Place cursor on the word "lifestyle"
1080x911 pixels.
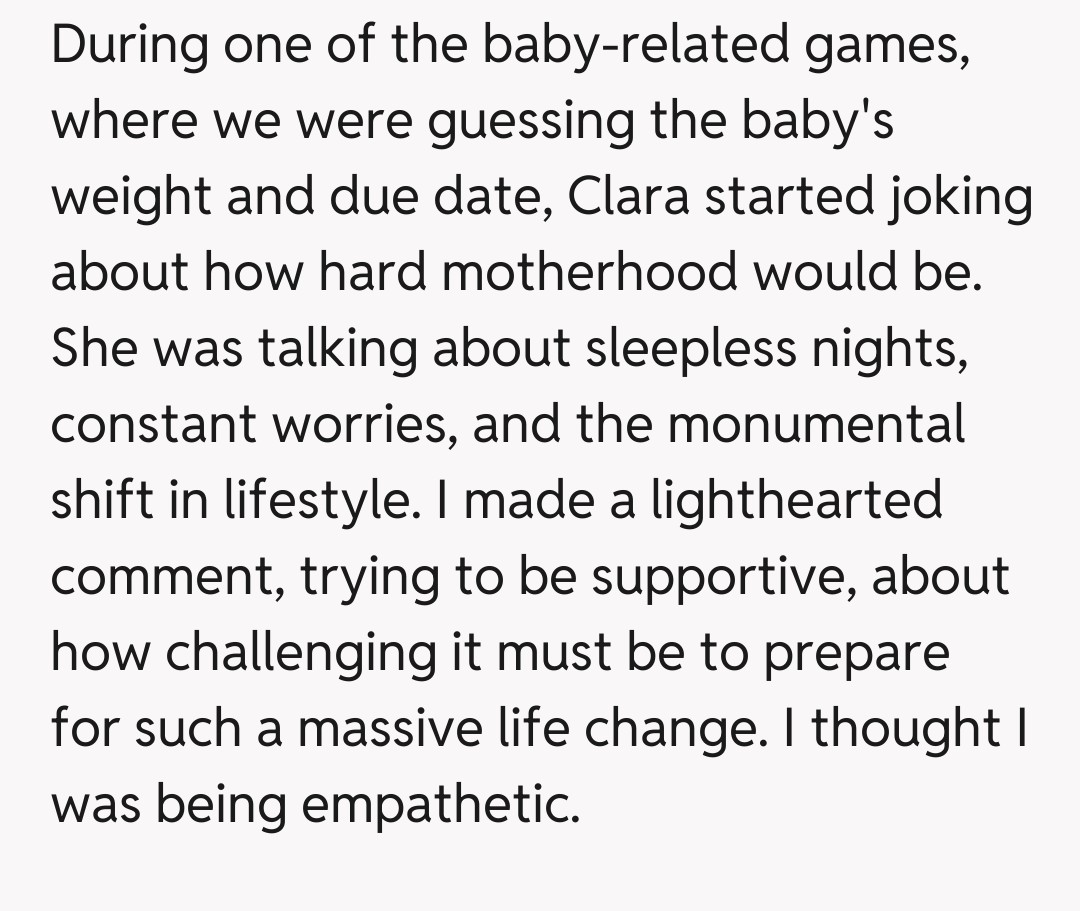(320, 502)
